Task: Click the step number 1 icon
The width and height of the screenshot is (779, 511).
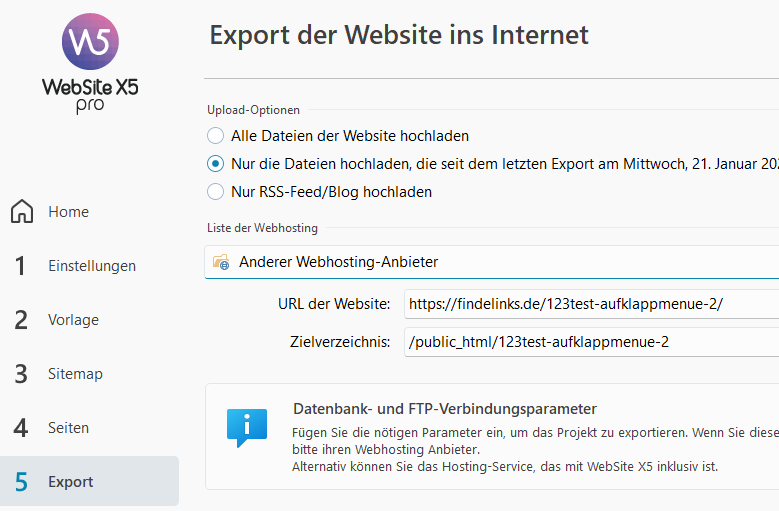Action: pos(20,266)
